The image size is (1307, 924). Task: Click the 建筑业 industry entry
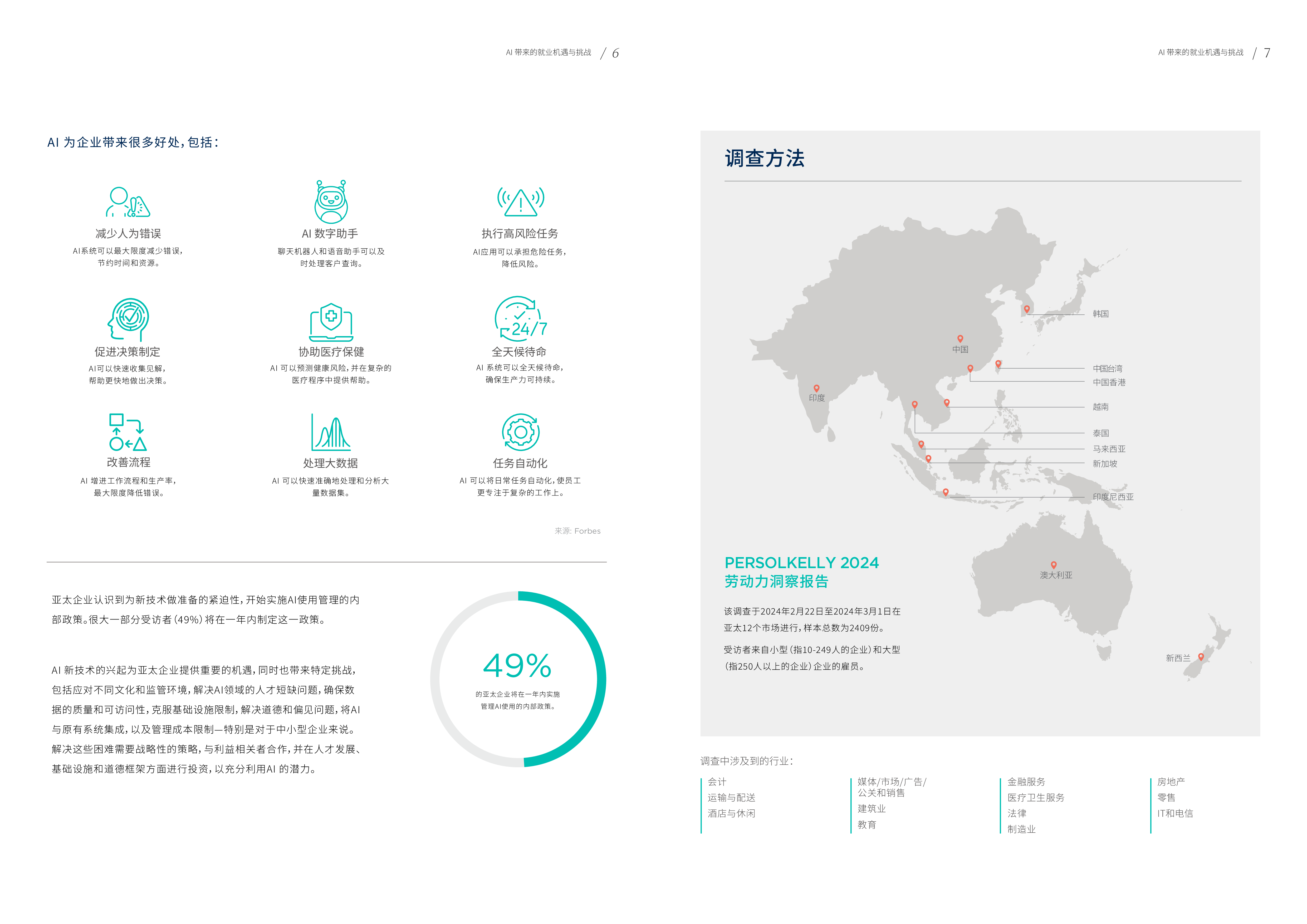(872, 809)
